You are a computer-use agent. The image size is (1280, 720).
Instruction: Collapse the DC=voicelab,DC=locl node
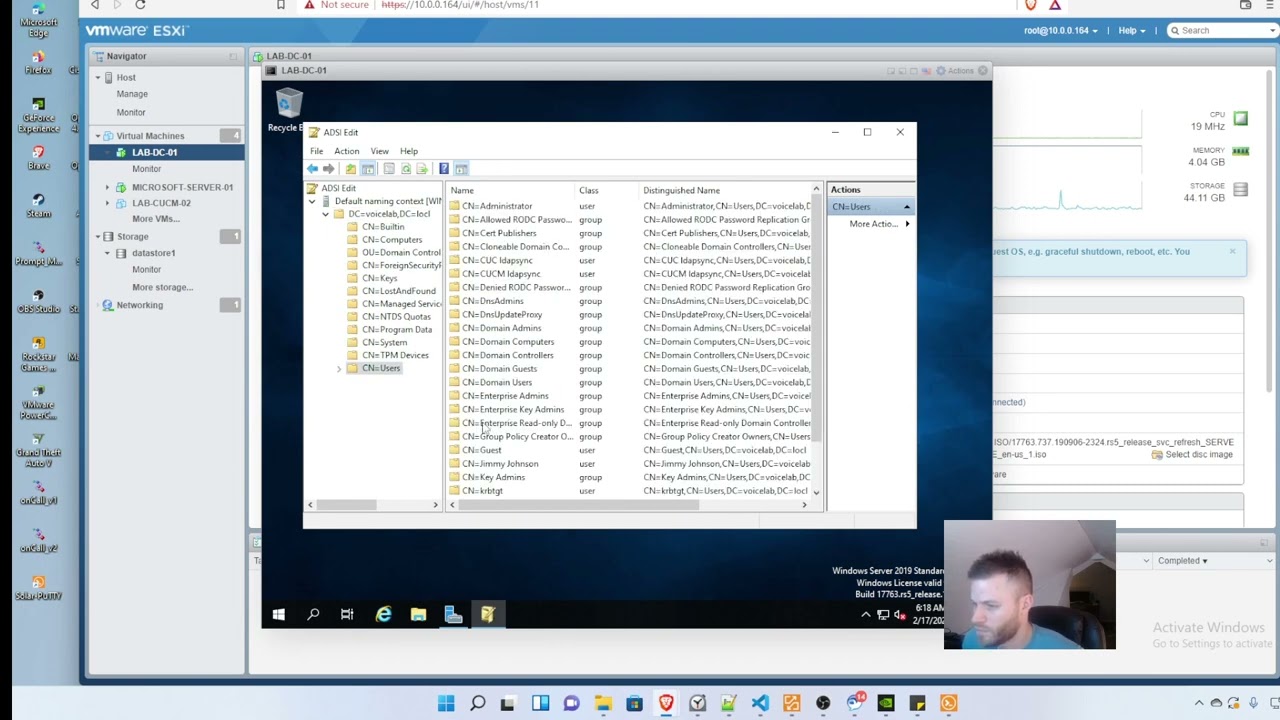(x=325, y=214)
